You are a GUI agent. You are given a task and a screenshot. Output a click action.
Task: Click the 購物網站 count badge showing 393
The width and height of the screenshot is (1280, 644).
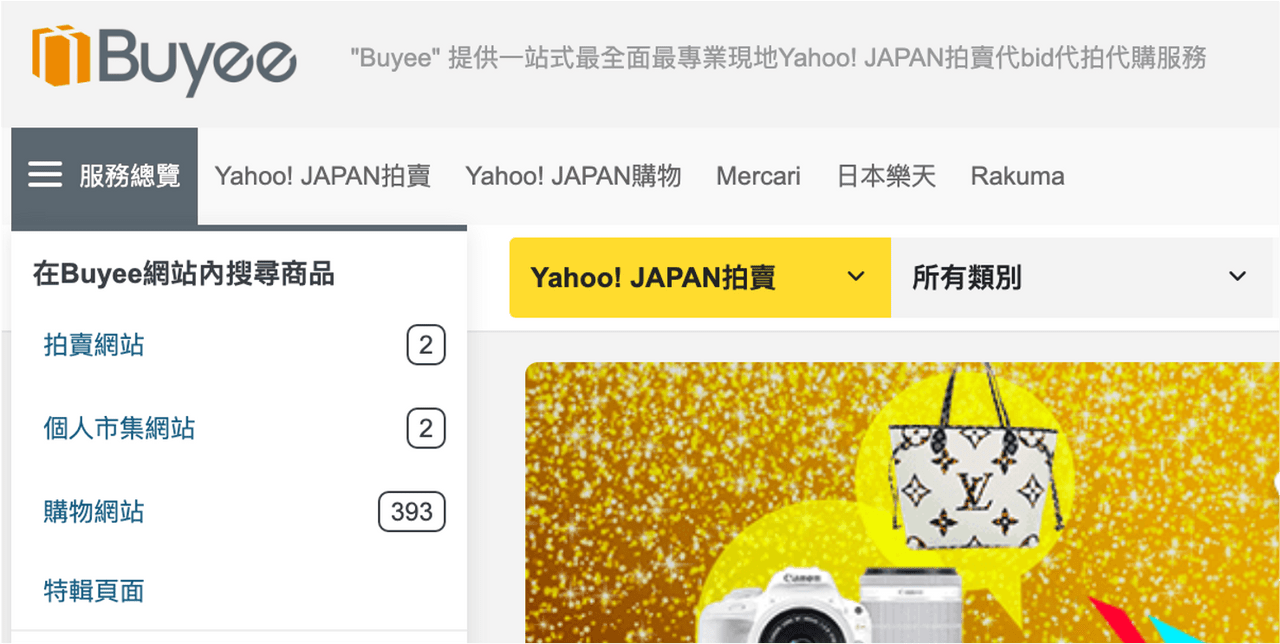click(411, 511)
